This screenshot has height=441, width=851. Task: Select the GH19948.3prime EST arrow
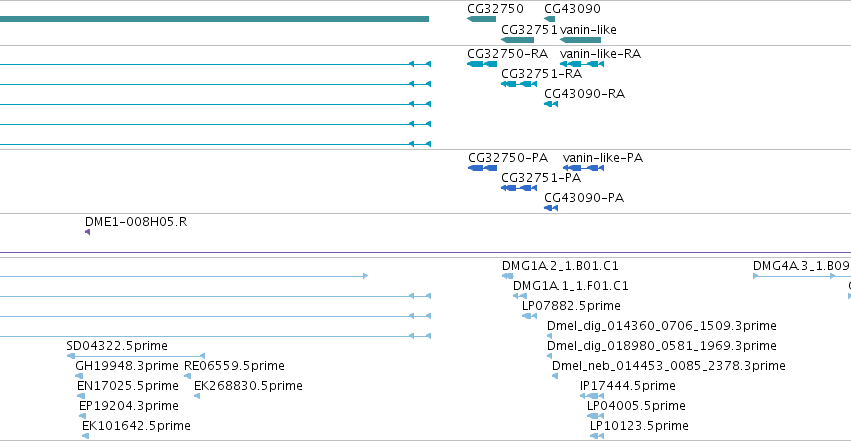coord(79,376)
